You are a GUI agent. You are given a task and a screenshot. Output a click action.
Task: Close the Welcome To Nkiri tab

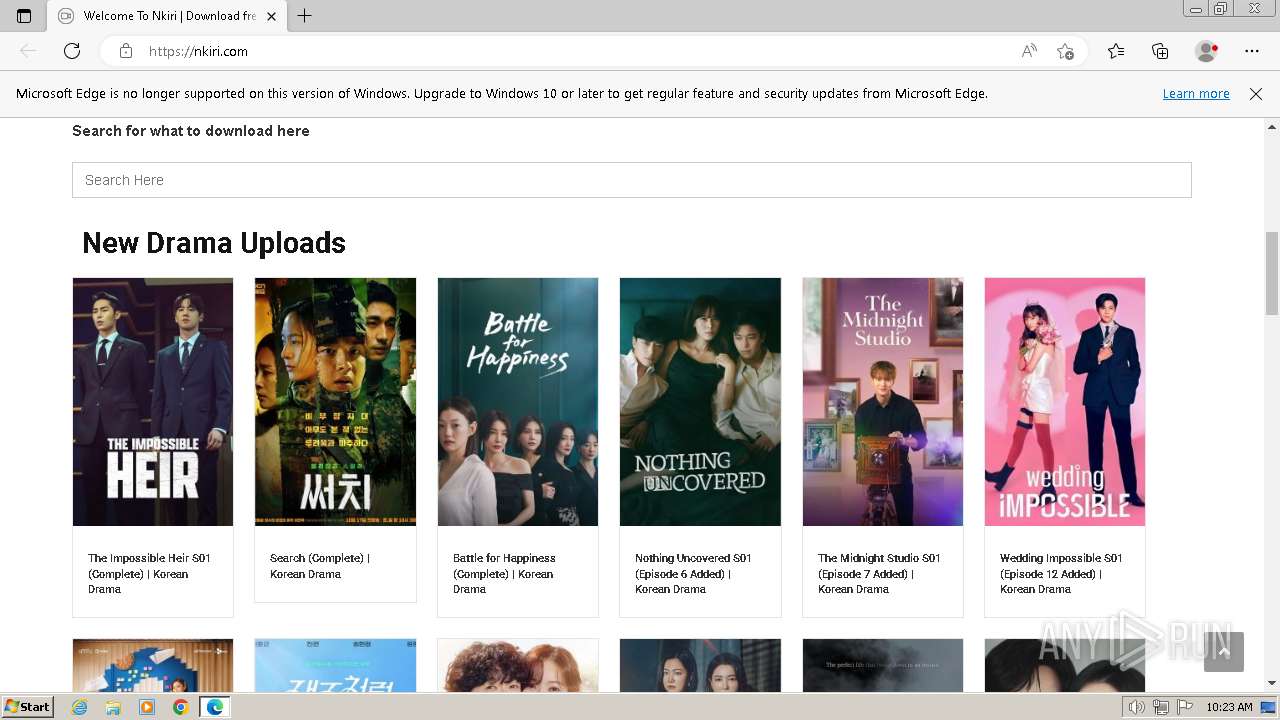[272, 16]
